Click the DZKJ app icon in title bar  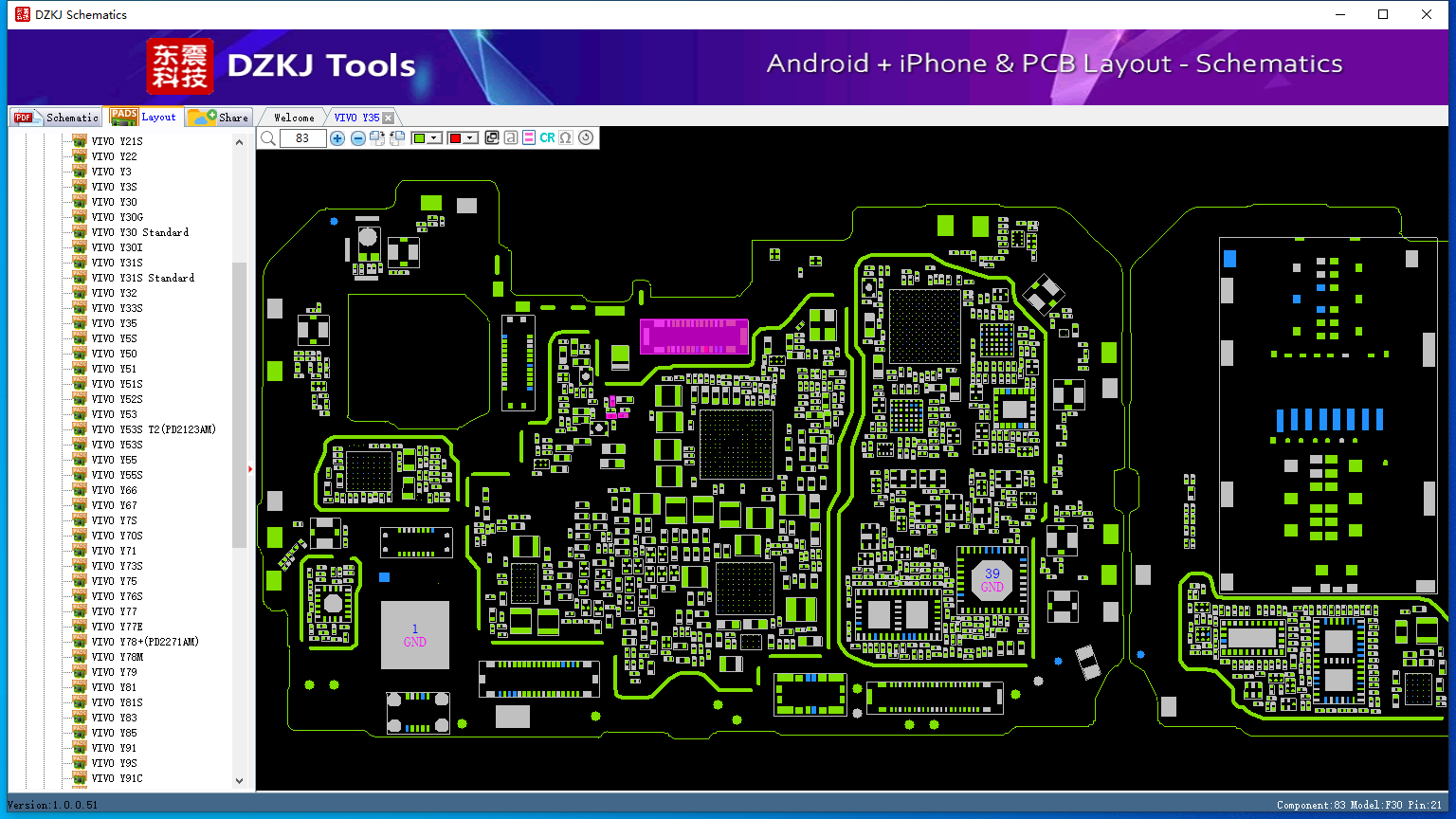22,14
